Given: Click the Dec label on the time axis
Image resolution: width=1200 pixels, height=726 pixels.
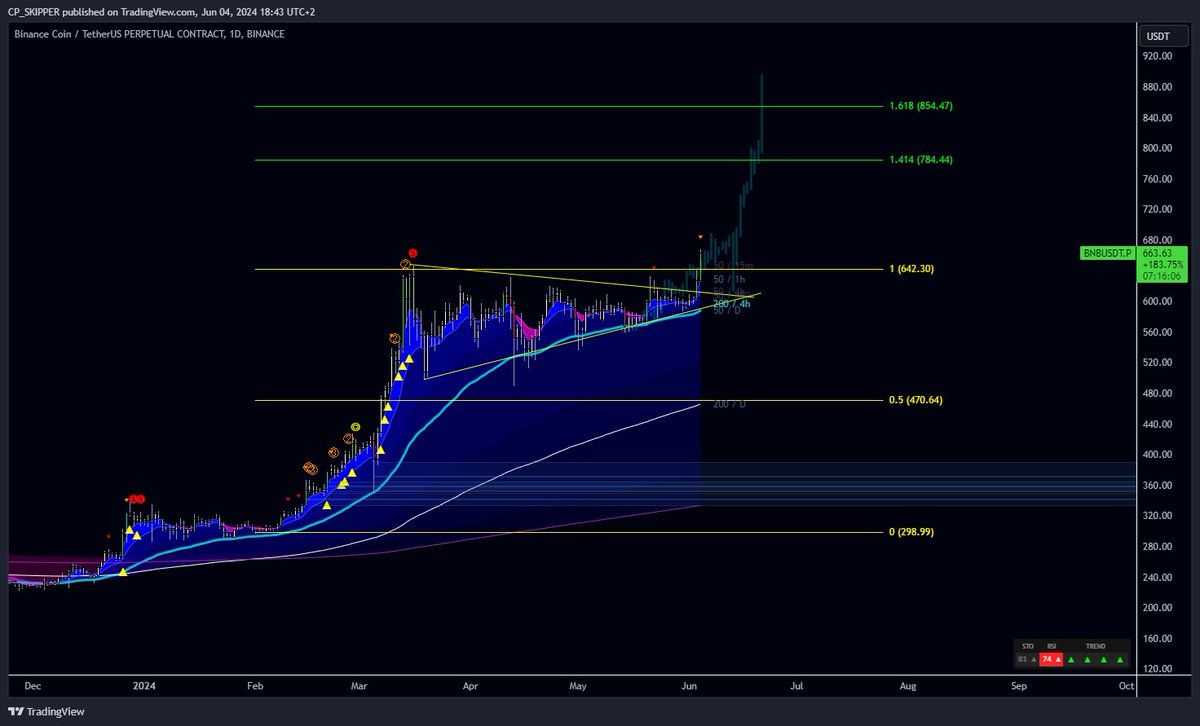Looking at the screenshot, I should pos(31,687).
